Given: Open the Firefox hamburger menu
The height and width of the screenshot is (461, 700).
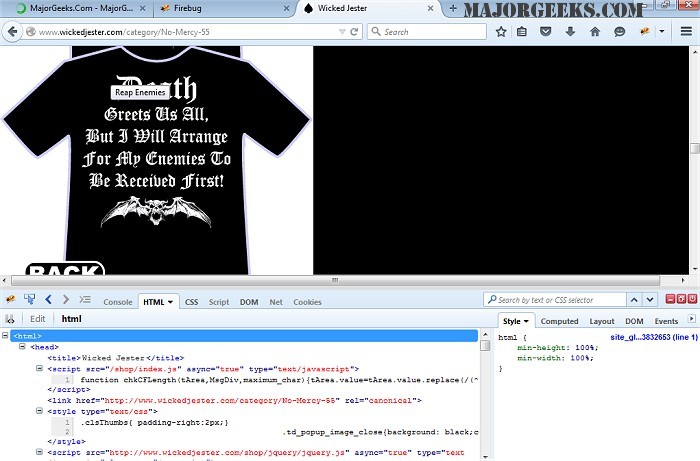Looking at the screenshot, I should pos(686,32).
